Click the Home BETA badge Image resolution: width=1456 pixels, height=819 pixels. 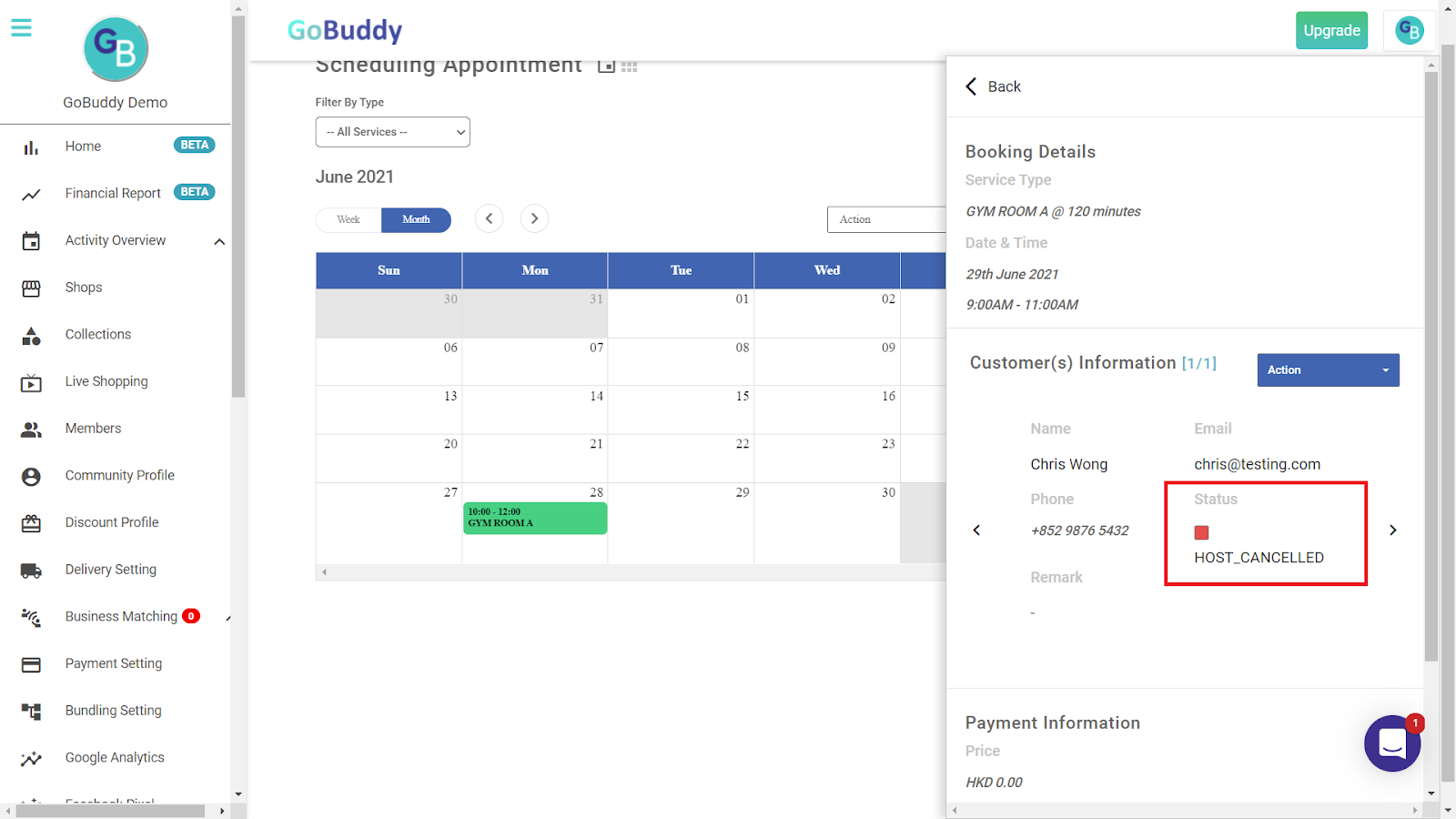tap(195, 145)
